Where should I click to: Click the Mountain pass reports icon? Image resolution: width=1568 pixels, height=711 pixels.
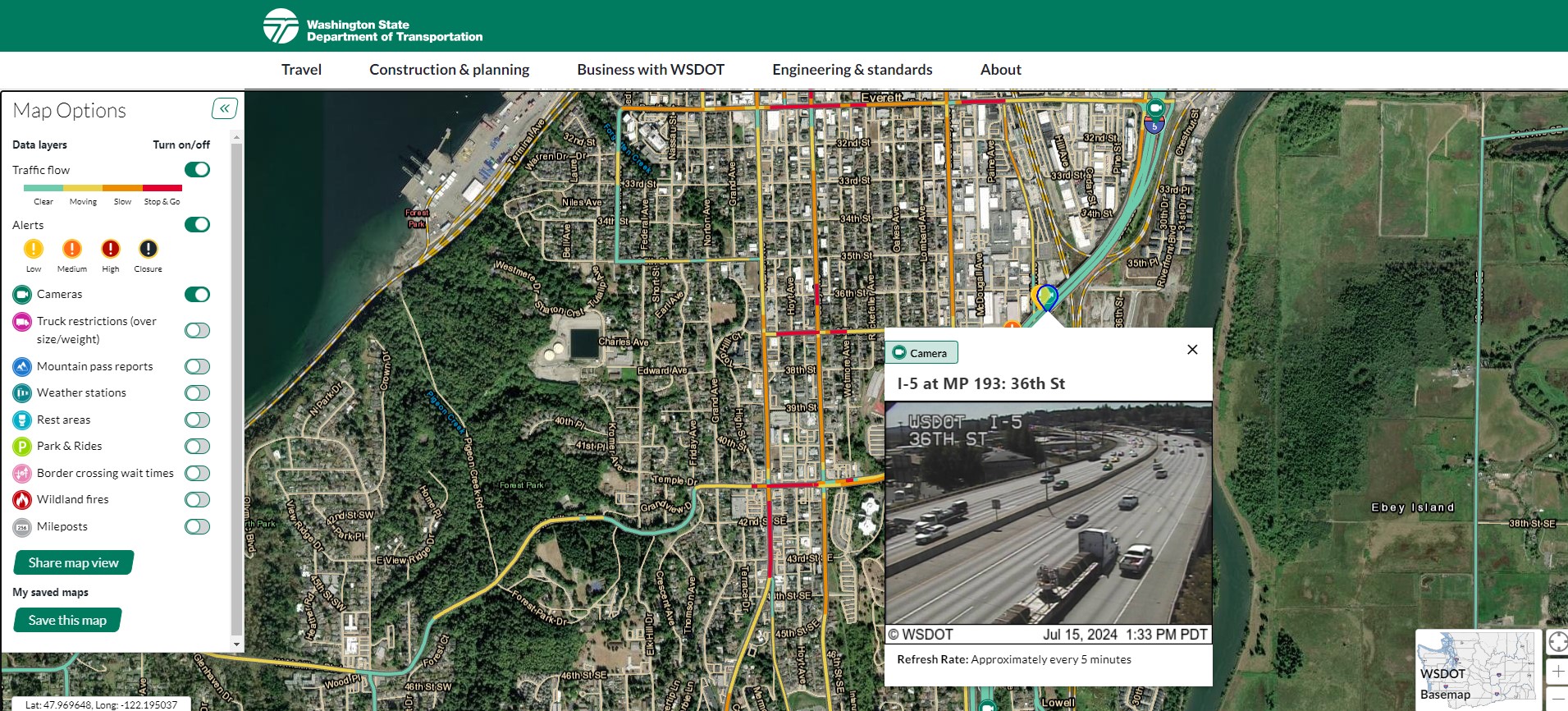[22, 367]
